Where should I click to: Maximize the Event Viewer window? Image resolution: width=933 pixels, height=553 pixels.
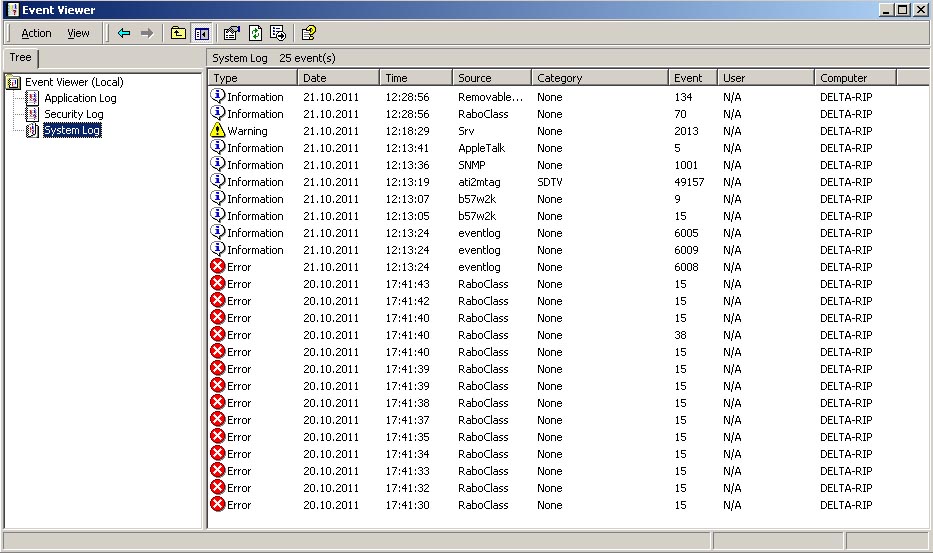903,10
